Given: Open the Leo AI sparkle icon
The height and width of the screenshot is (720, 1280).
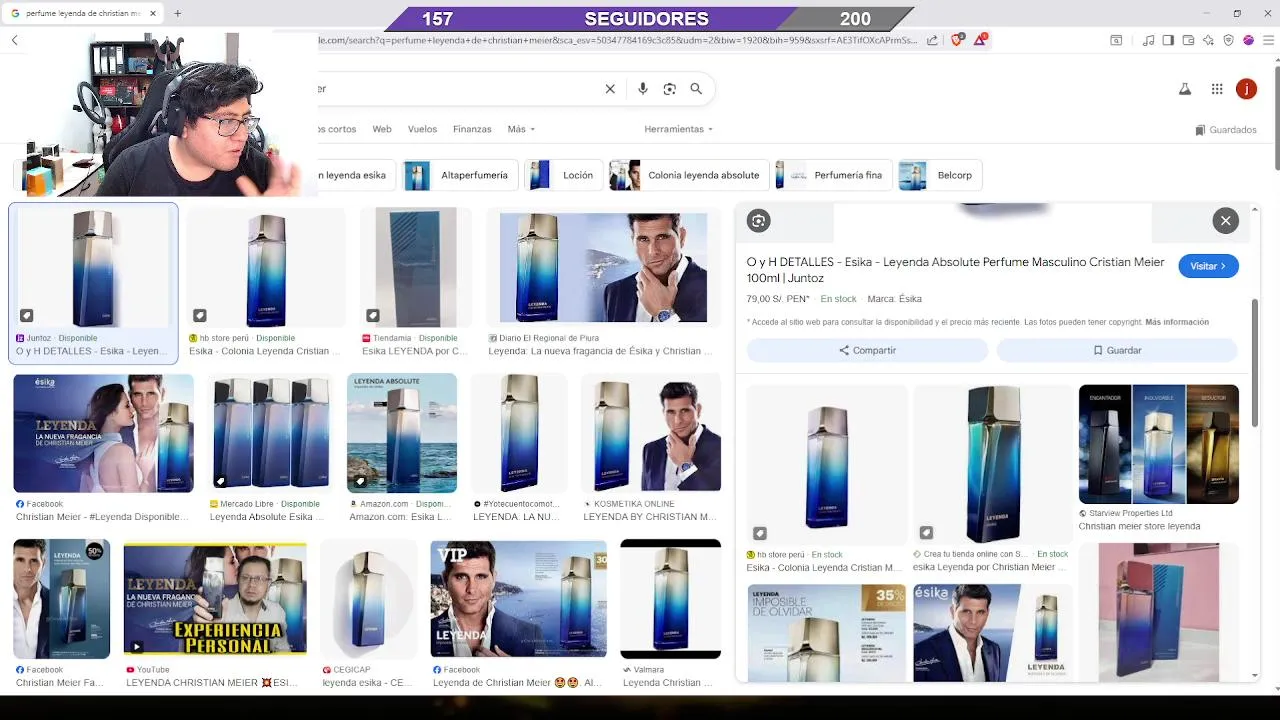Looking at the screenshot, I should tap(1208, 40).
